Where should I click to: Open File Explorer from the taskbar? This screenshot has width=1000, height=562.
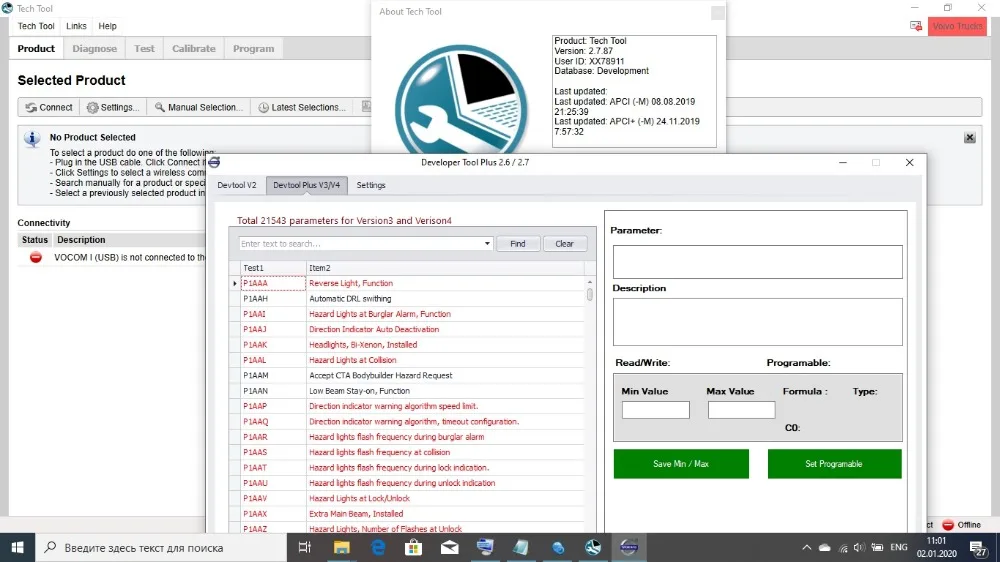[341, 547]
